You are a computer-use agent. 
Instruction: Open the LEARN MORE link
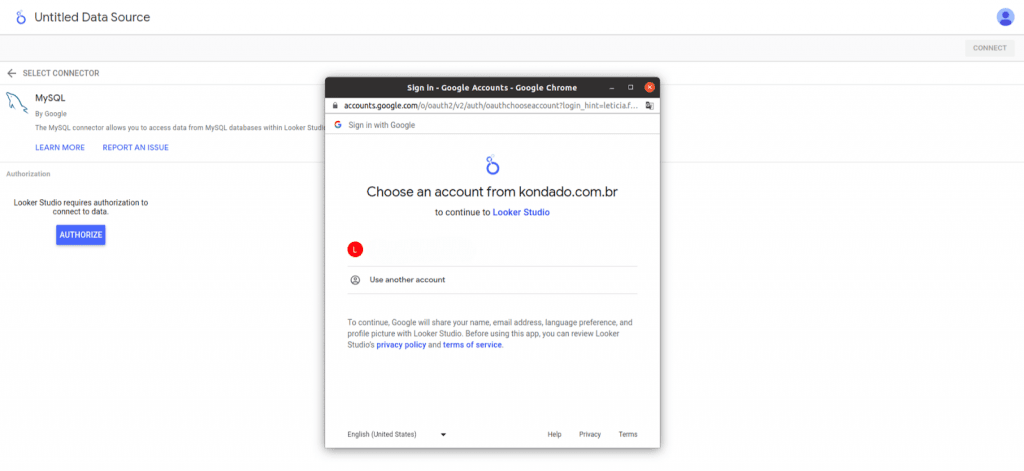[x=60, y=148]
